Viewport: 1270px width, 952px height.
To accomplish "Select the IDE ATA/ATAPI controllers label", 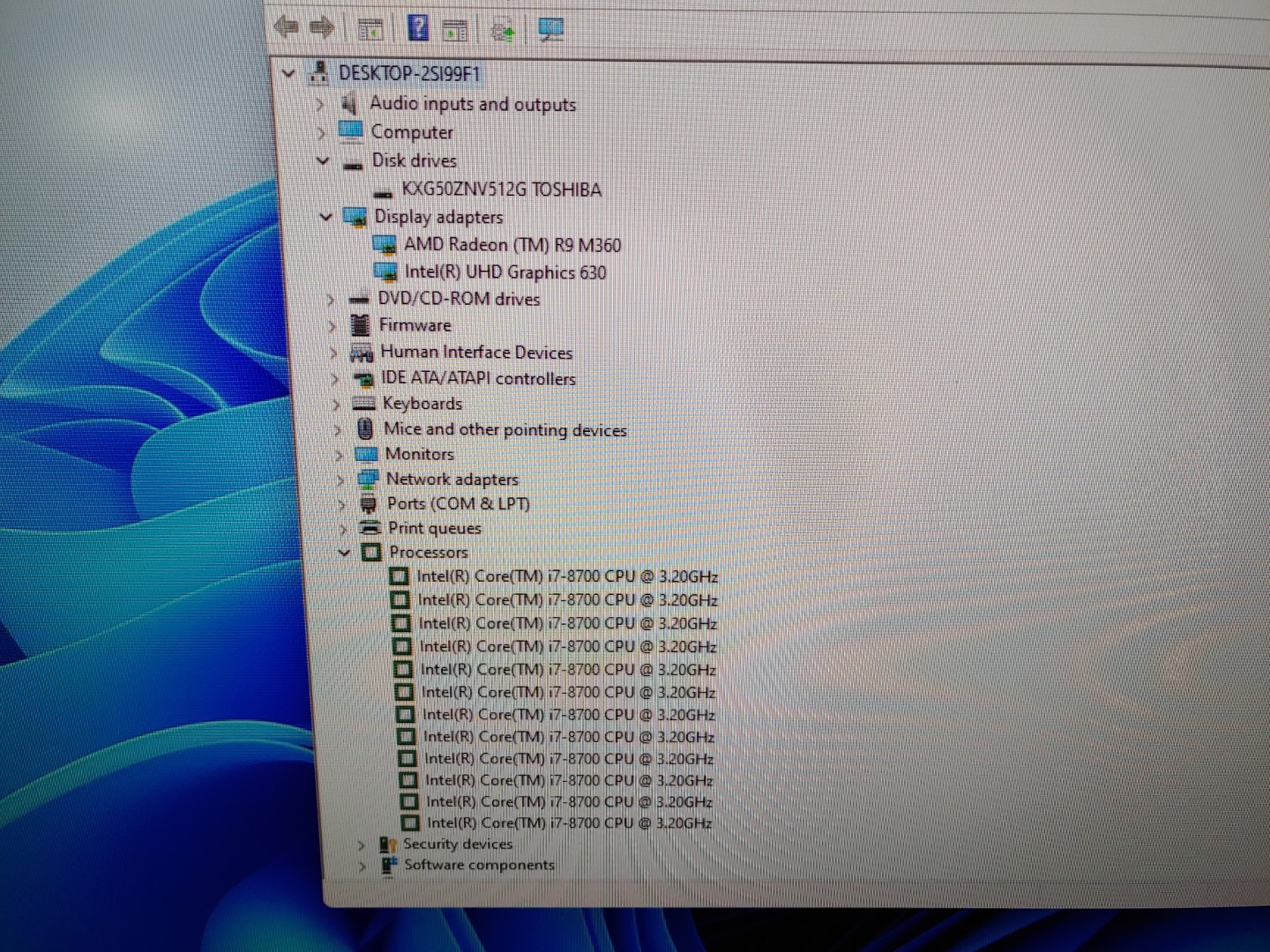I will pyautogui.click(x=479, y=378).
